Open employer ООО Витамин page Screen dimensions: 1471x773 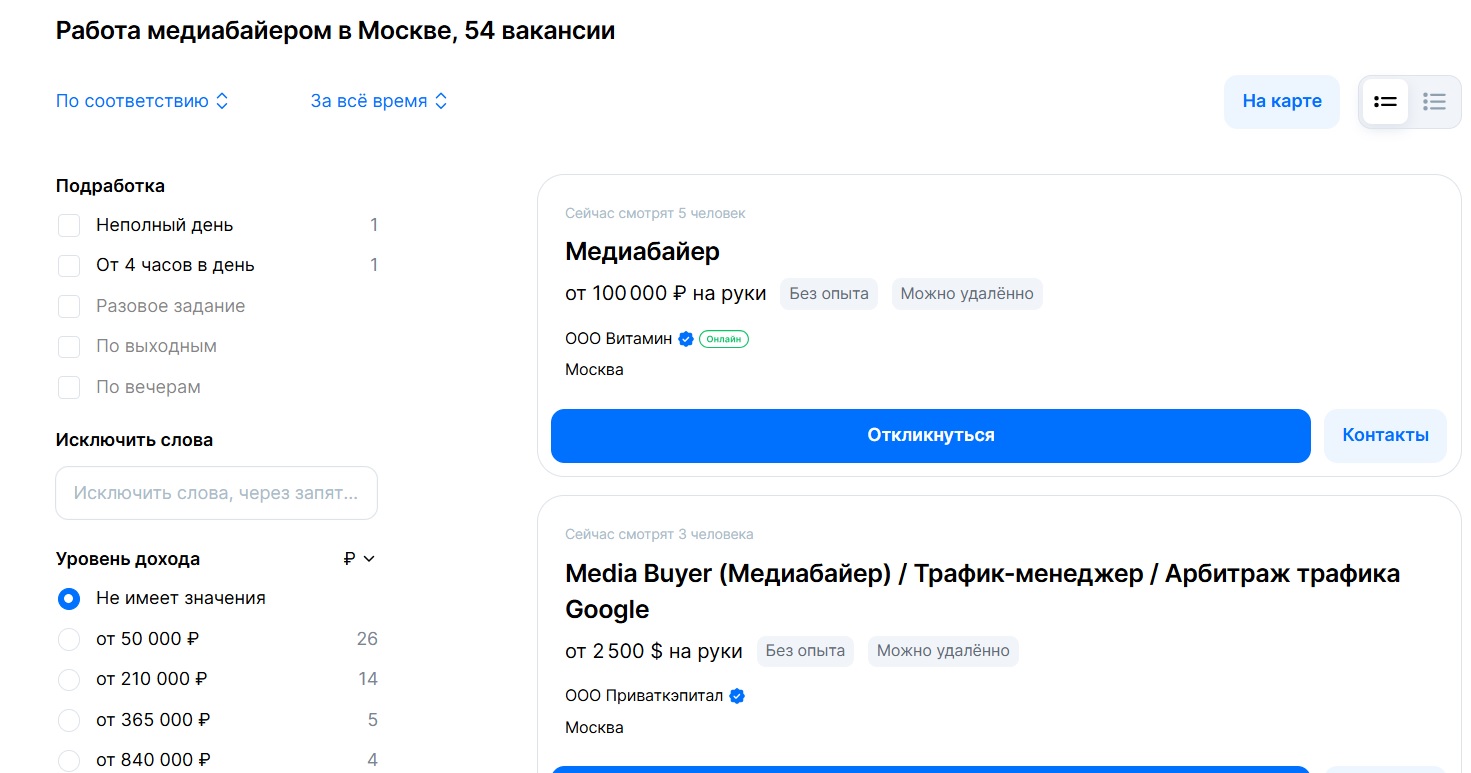[x=619, y=339]
